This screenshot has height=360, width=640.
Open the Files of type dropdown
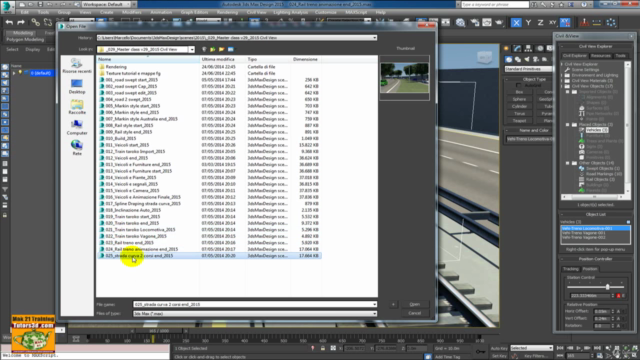click(x=374, y=313)
